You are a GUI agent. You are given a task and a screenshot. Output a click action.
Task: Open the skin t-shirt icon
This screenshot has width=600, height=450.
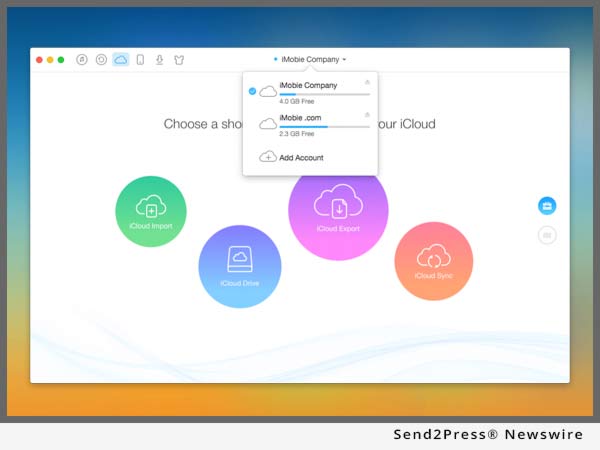tap(179, 60)
